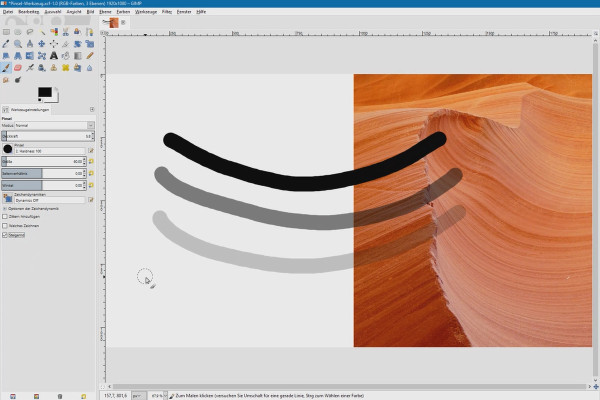Reset the Größe brush size to default

(91, 161)
